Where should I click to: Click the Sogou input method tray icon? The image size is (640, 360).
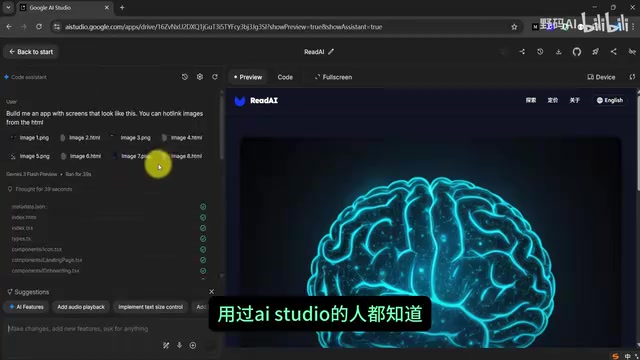616,356
